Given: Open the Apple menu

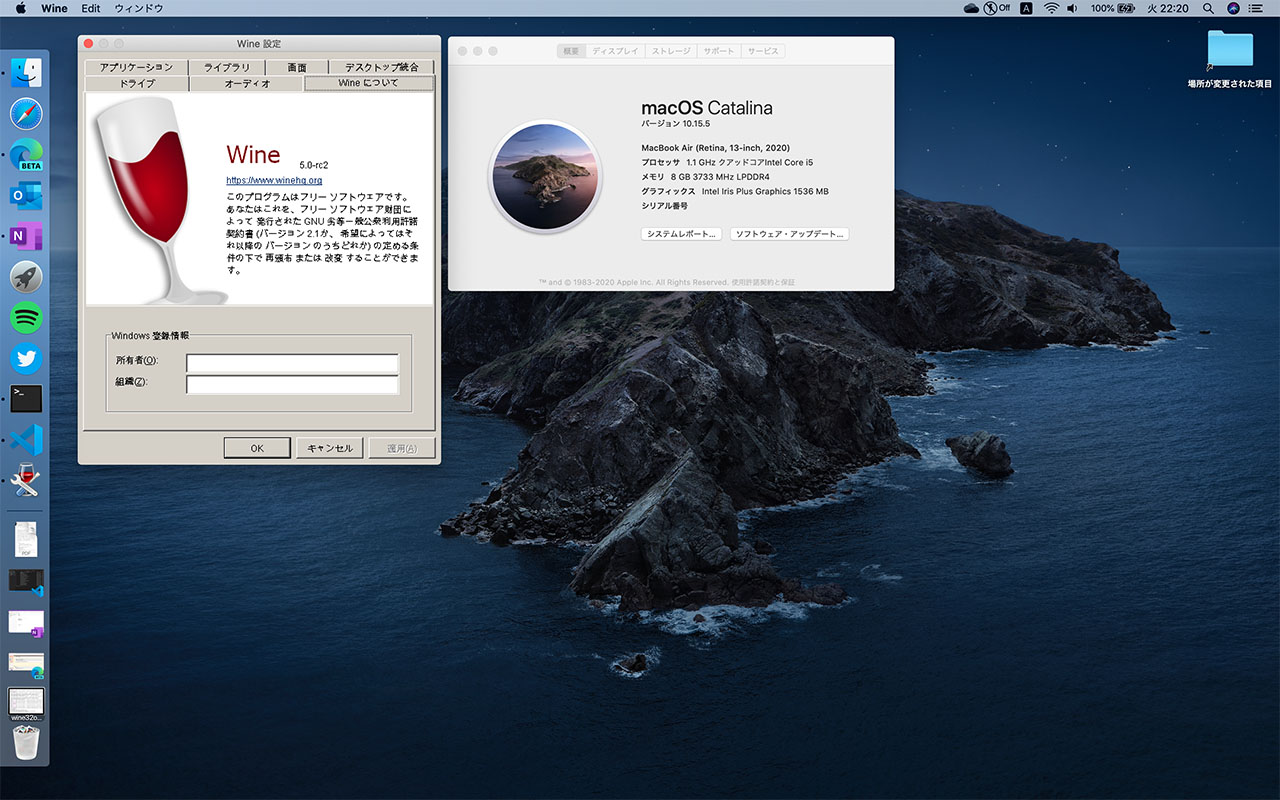Looking at the screenshot, I should (x=21, y=8).
